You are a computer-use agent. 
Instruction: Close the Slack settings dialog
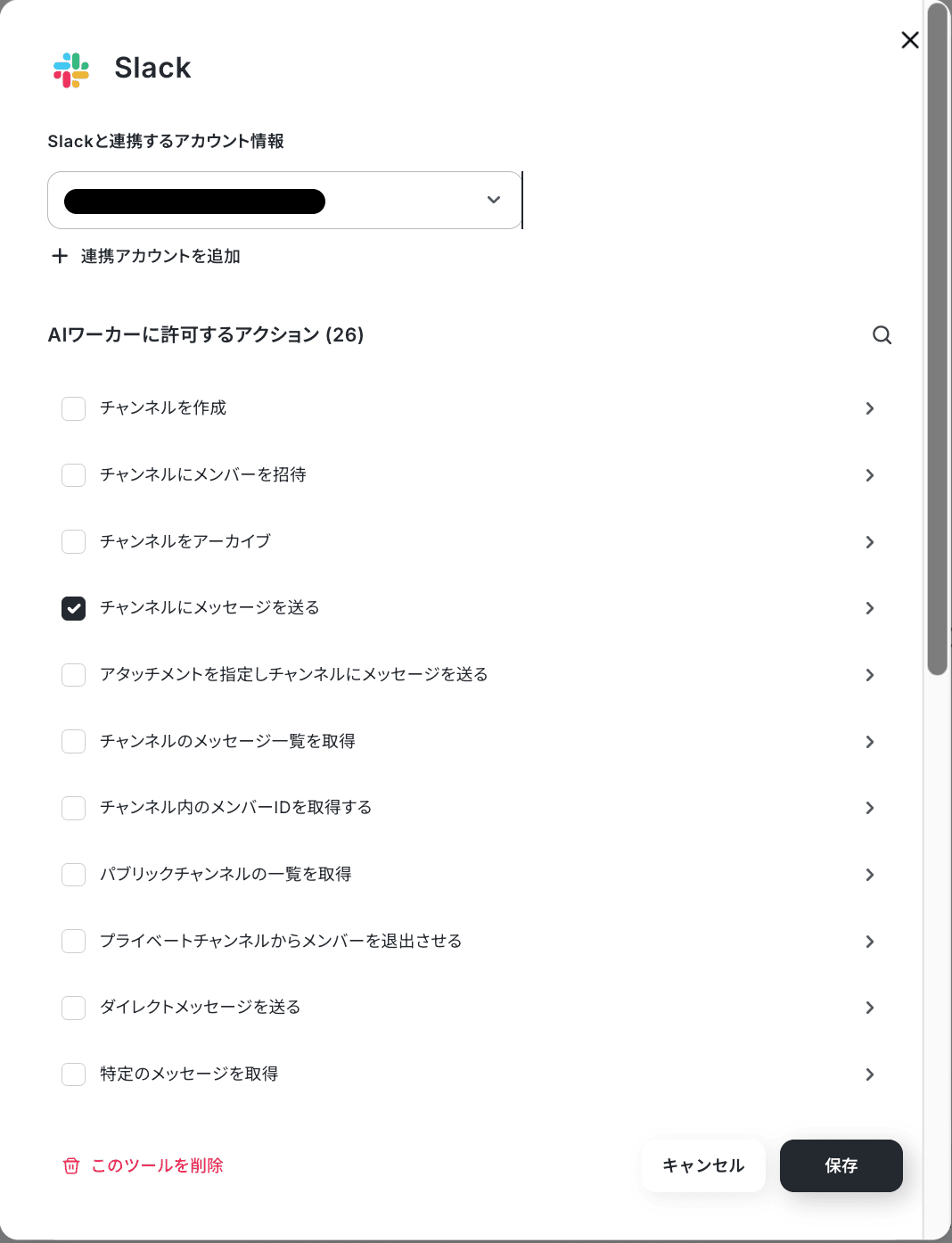coord(910,40)
